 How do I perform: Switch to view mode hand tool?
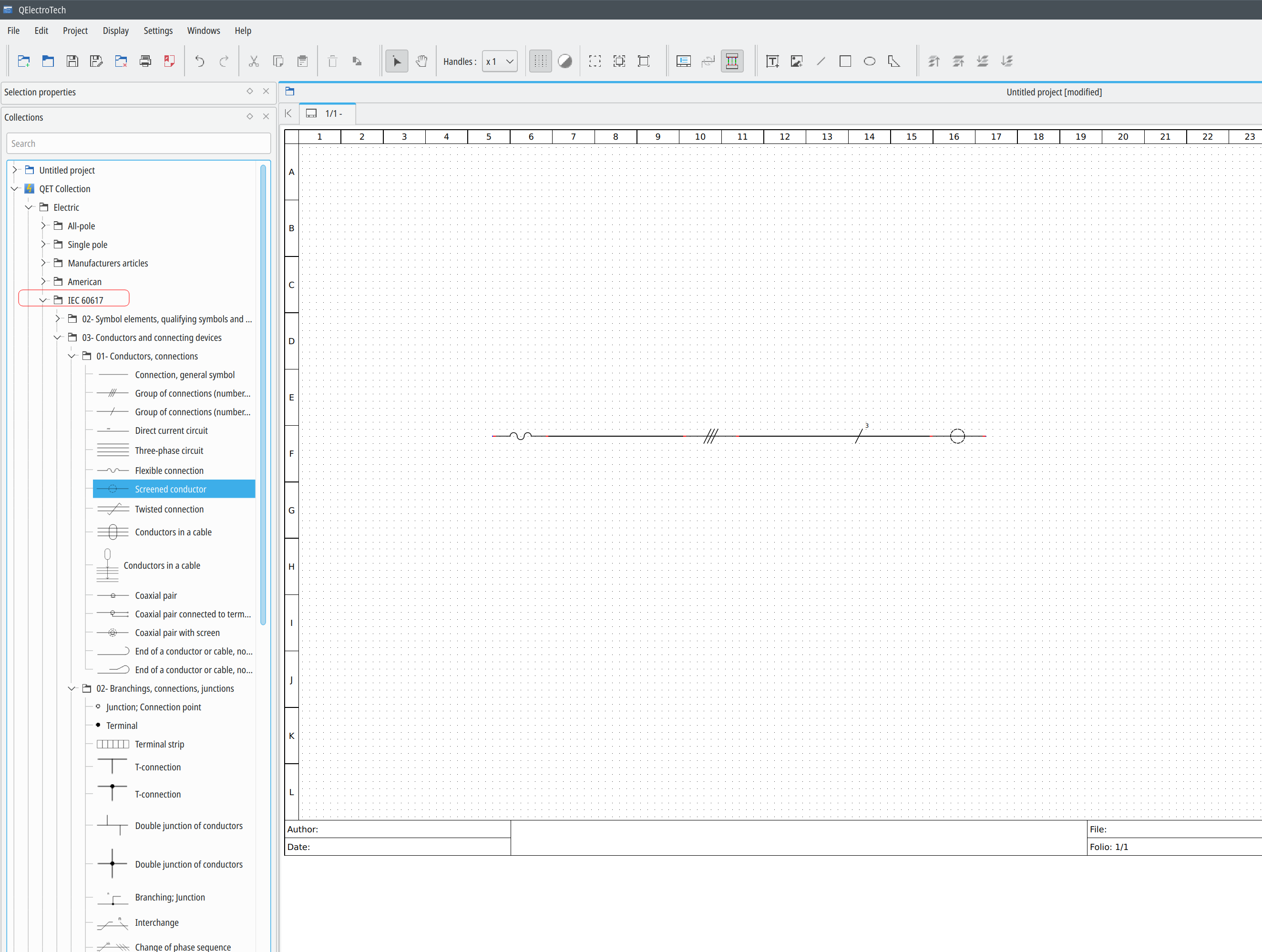(x=421, y=61)
